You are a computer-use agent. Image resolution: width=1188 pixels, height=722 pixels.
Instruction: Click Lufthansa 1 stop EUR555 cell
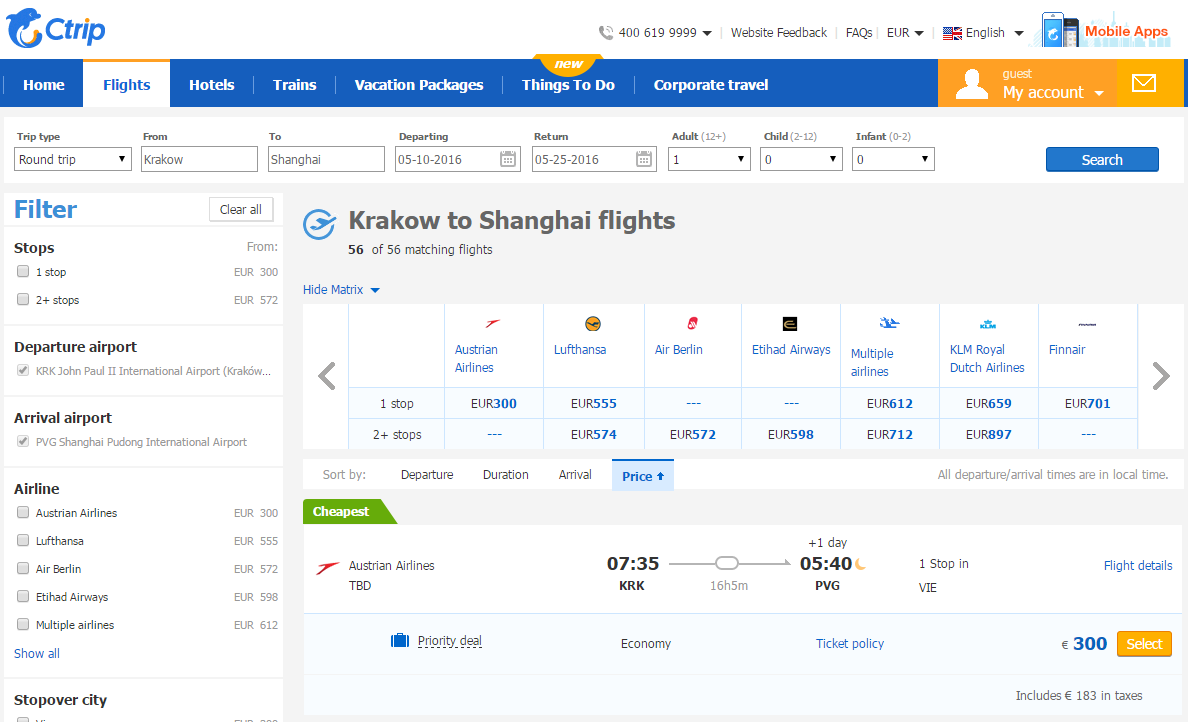[x=593, y=404]
